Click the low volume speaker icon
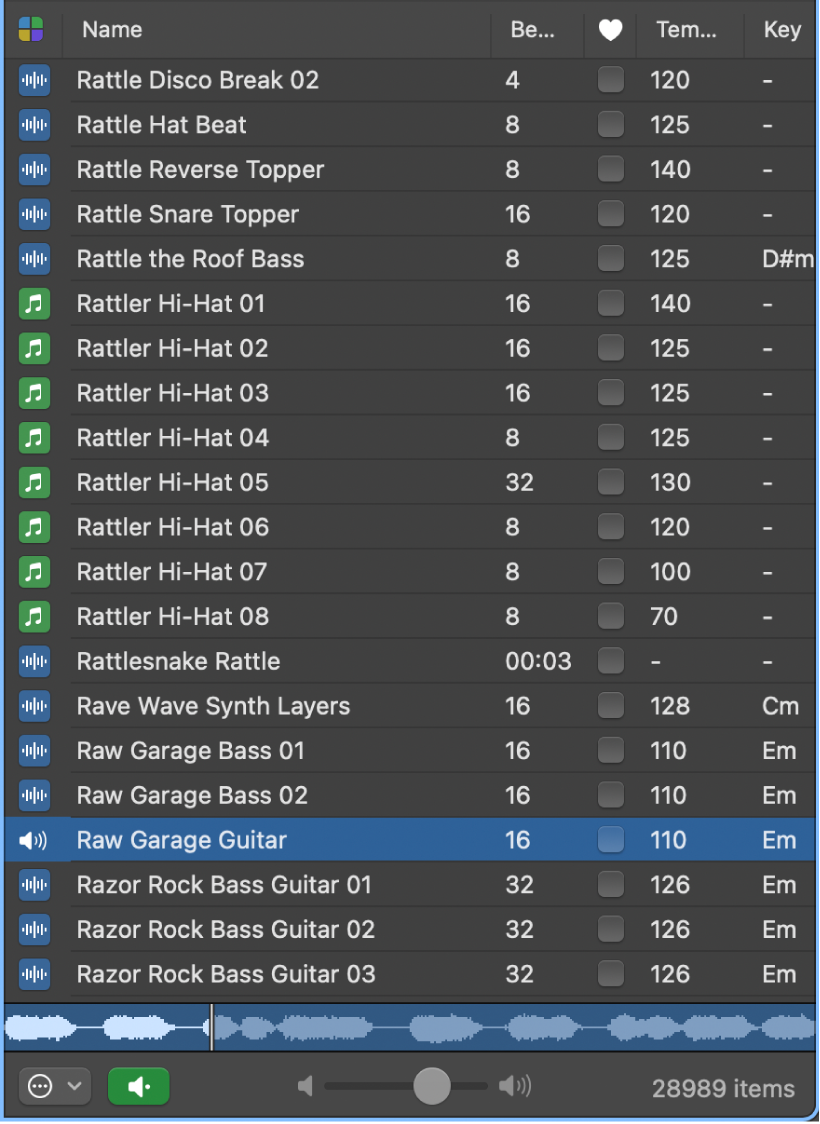Screen dimensions: 820x1124 [x=305, y=1087]
